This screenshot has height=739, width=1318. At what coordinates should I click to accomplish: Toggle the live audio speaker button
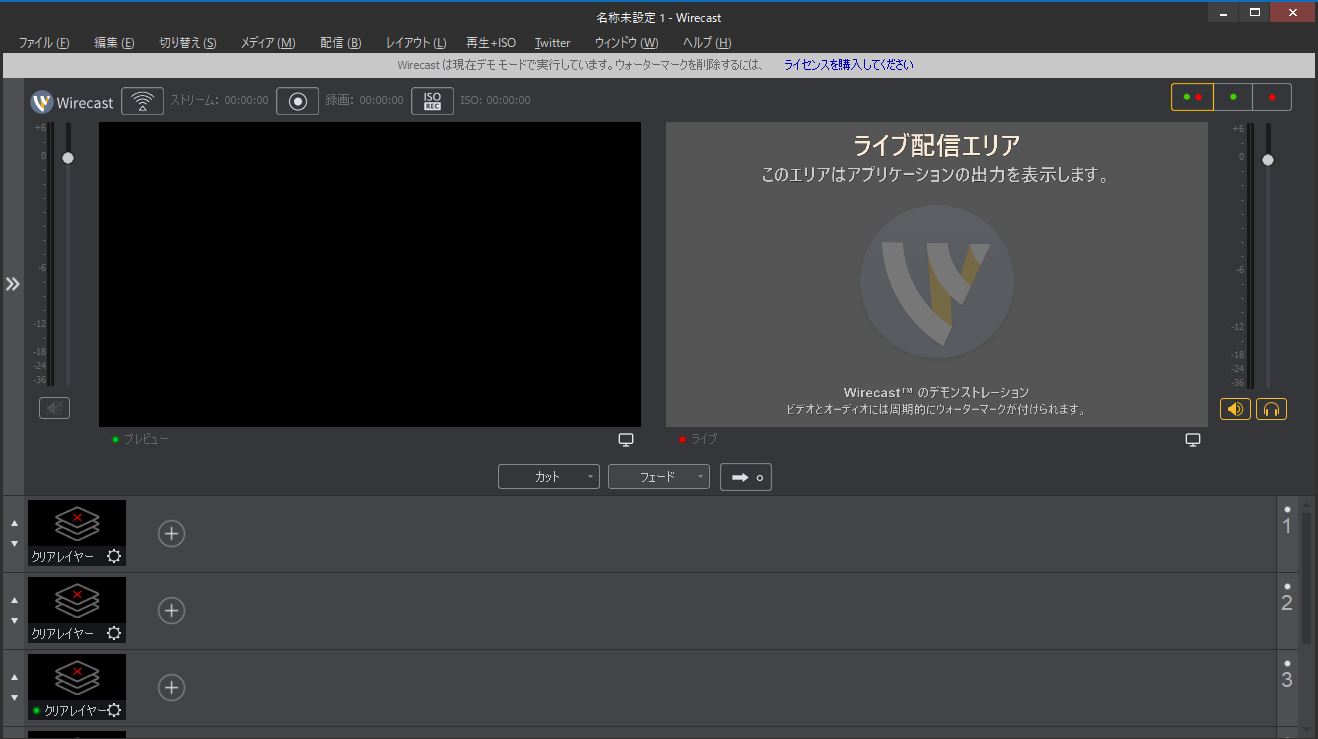[x=1235, y=409]
